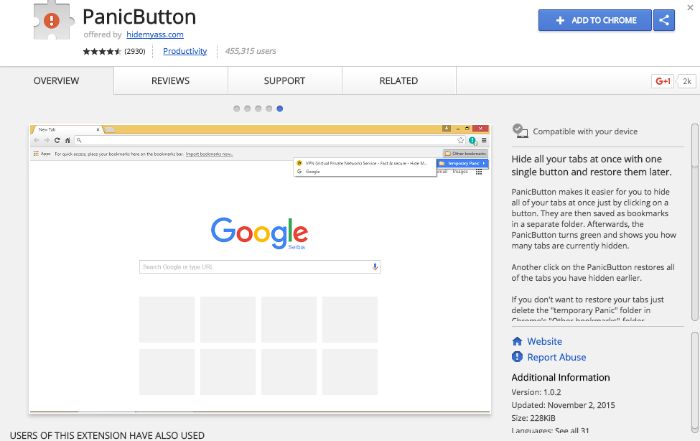Click the Size: 228KiB text

tap(533, 418)
